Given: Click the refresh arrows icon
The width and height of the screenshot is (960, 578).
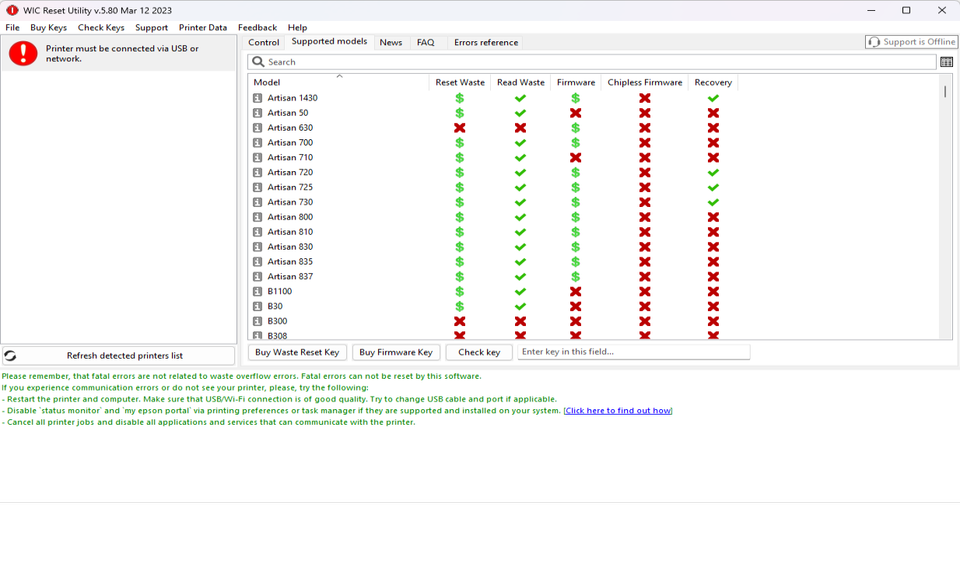Looking at the screenshot, I should pos(10,355).
